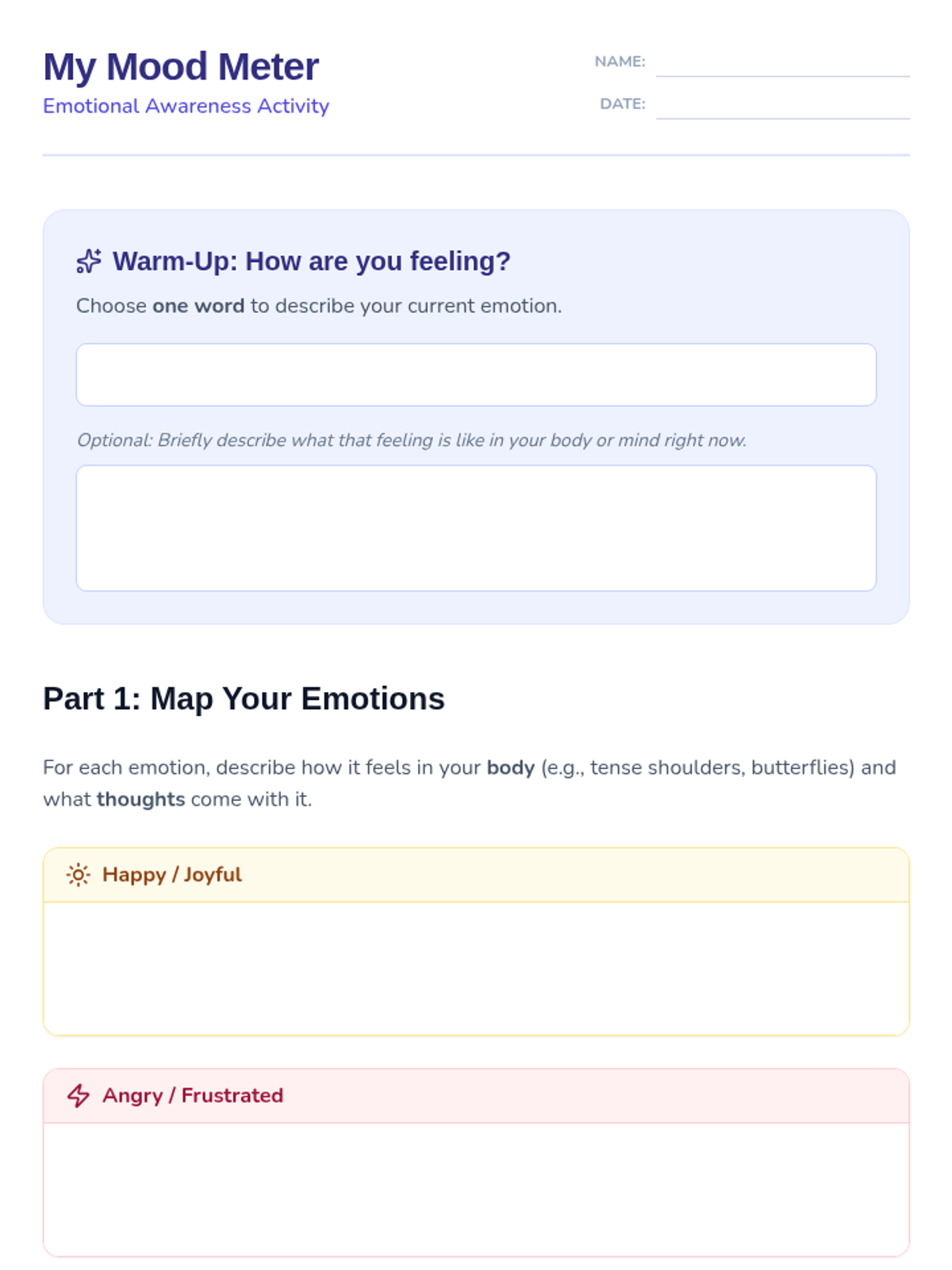Click the optional body or mind description box
This screenshot has width=952, height=1270.
coord(476,528)
